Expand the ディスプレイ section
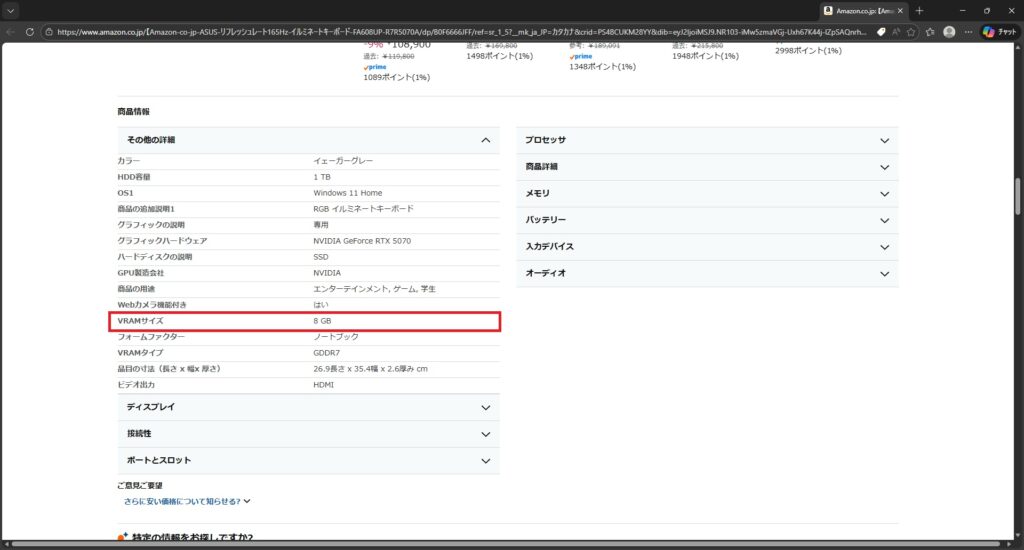 [486, 407]
